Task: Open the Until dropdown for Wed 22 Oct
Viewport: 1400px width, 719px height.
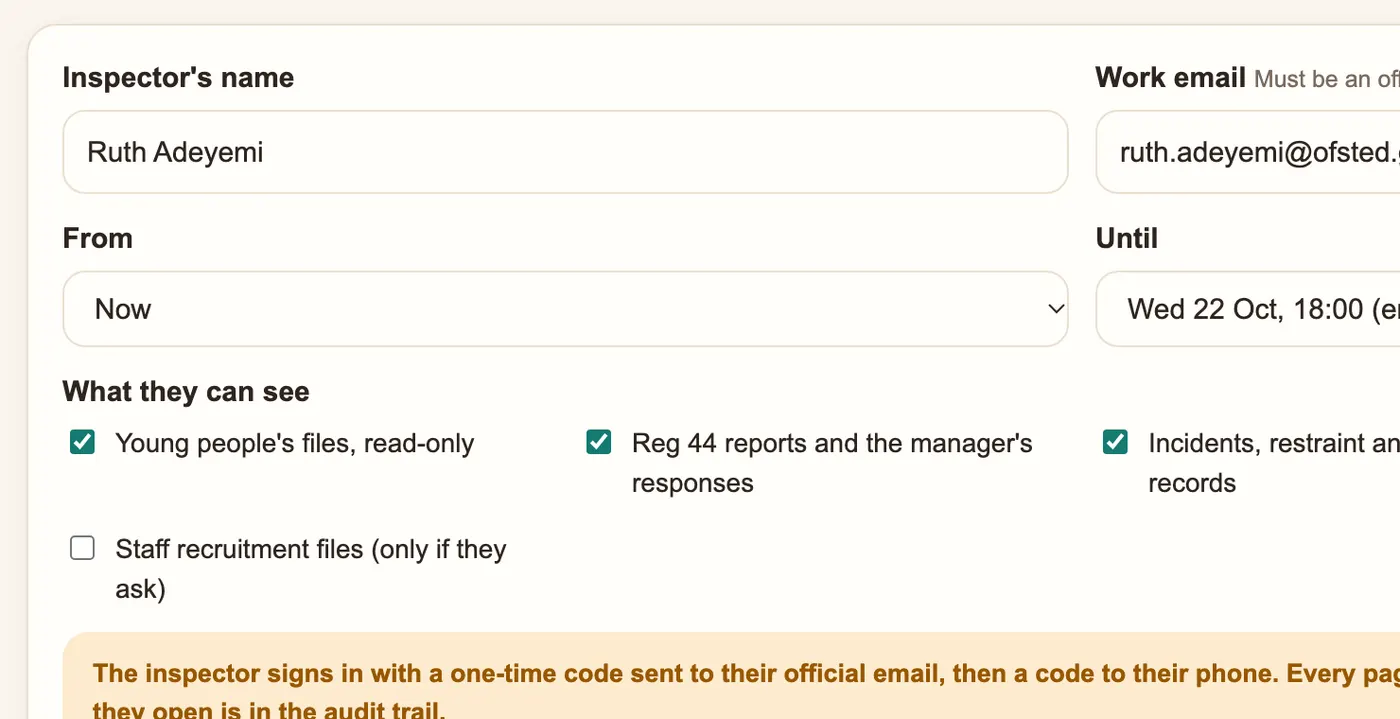Action: point(1248,309)
